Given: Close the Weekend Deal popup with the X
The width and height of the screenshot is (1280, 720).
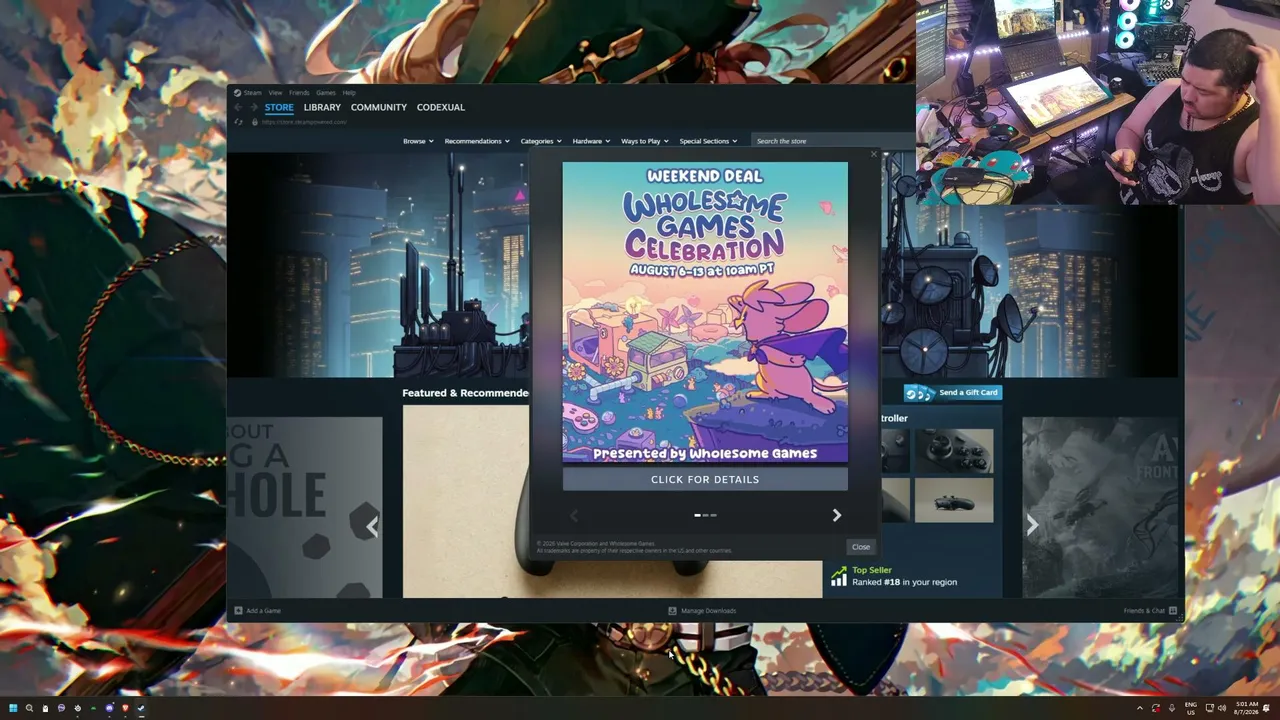Looking at the screenshot, I should click(x=873, y=154).
